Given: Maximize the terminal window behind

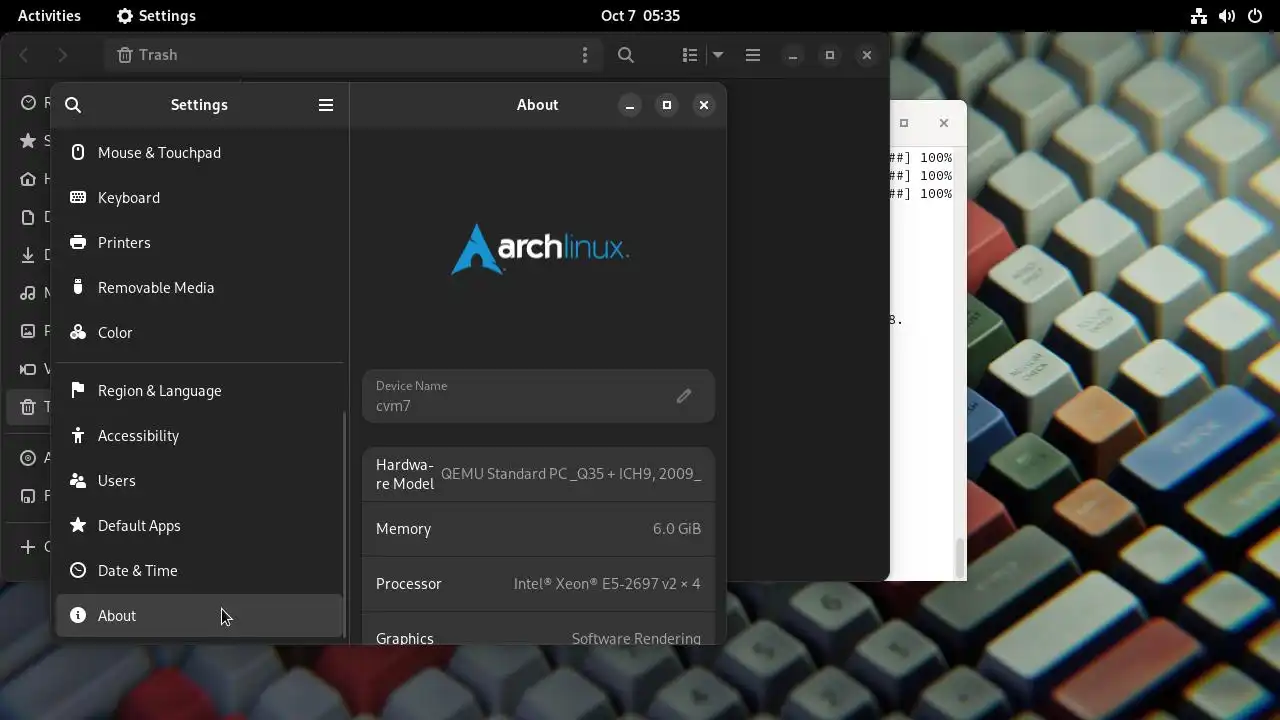Looking at the screenshot, I should pos(904,123).
